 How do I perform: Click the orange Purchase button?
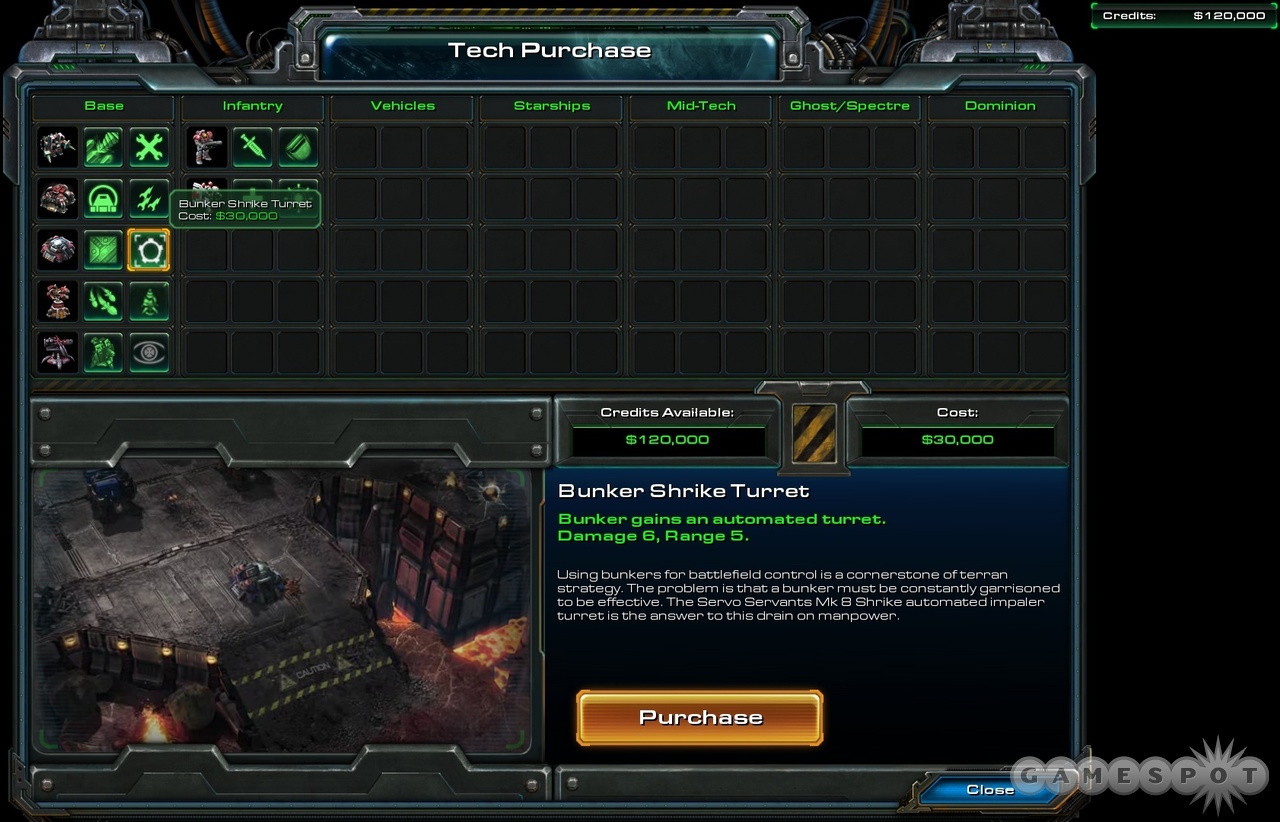click(700, 718)
